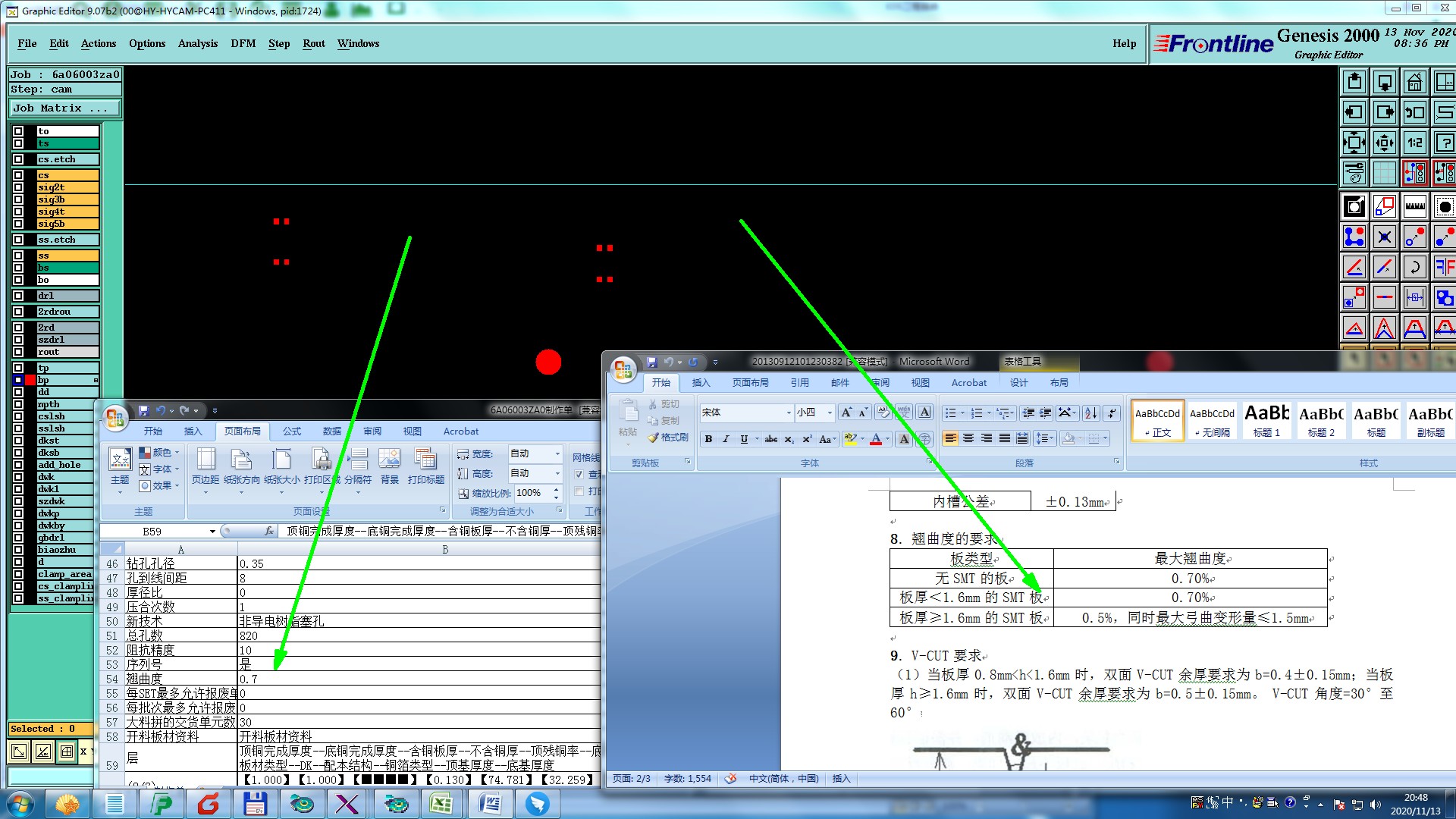Toggle display checkbox for rout layer
The width and height of the screenshot is (1456, 819).
18,352
